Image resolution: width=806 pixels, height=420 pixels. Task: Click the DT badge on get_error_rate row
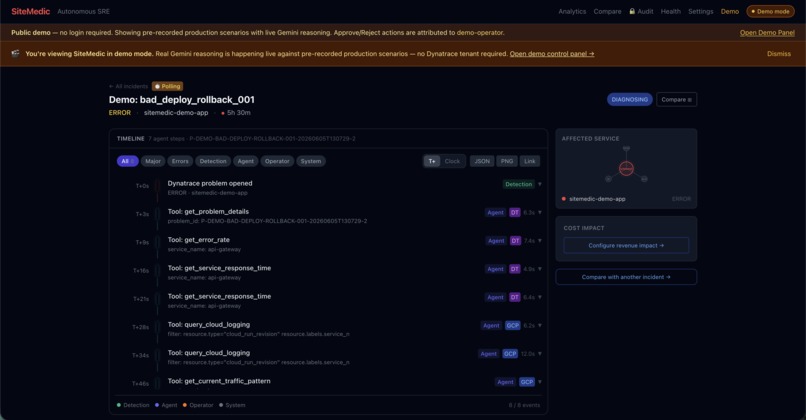point(515,241)
